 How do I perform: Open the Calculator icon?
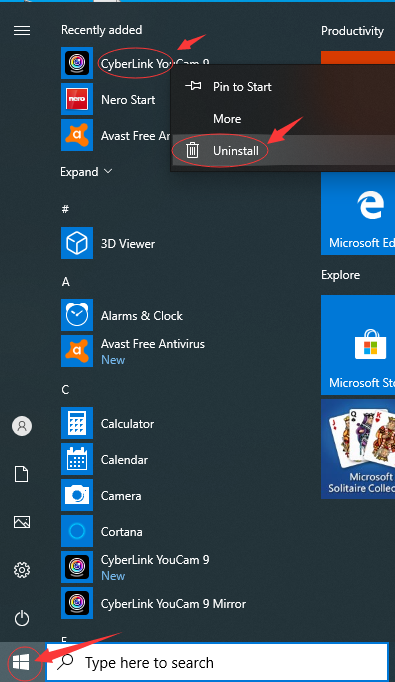point(77,423)
